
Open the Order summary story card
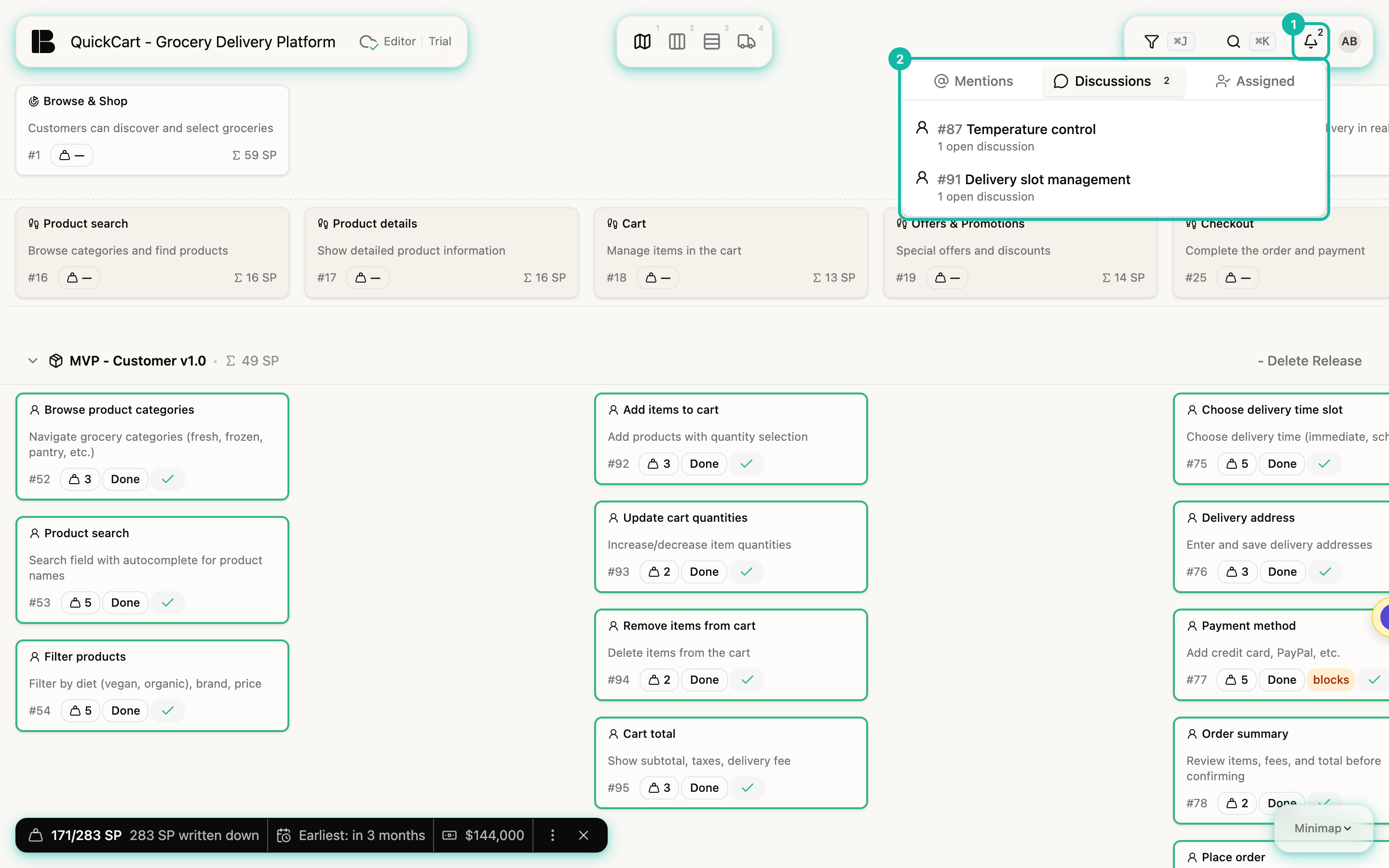(x=1281, y=770)
